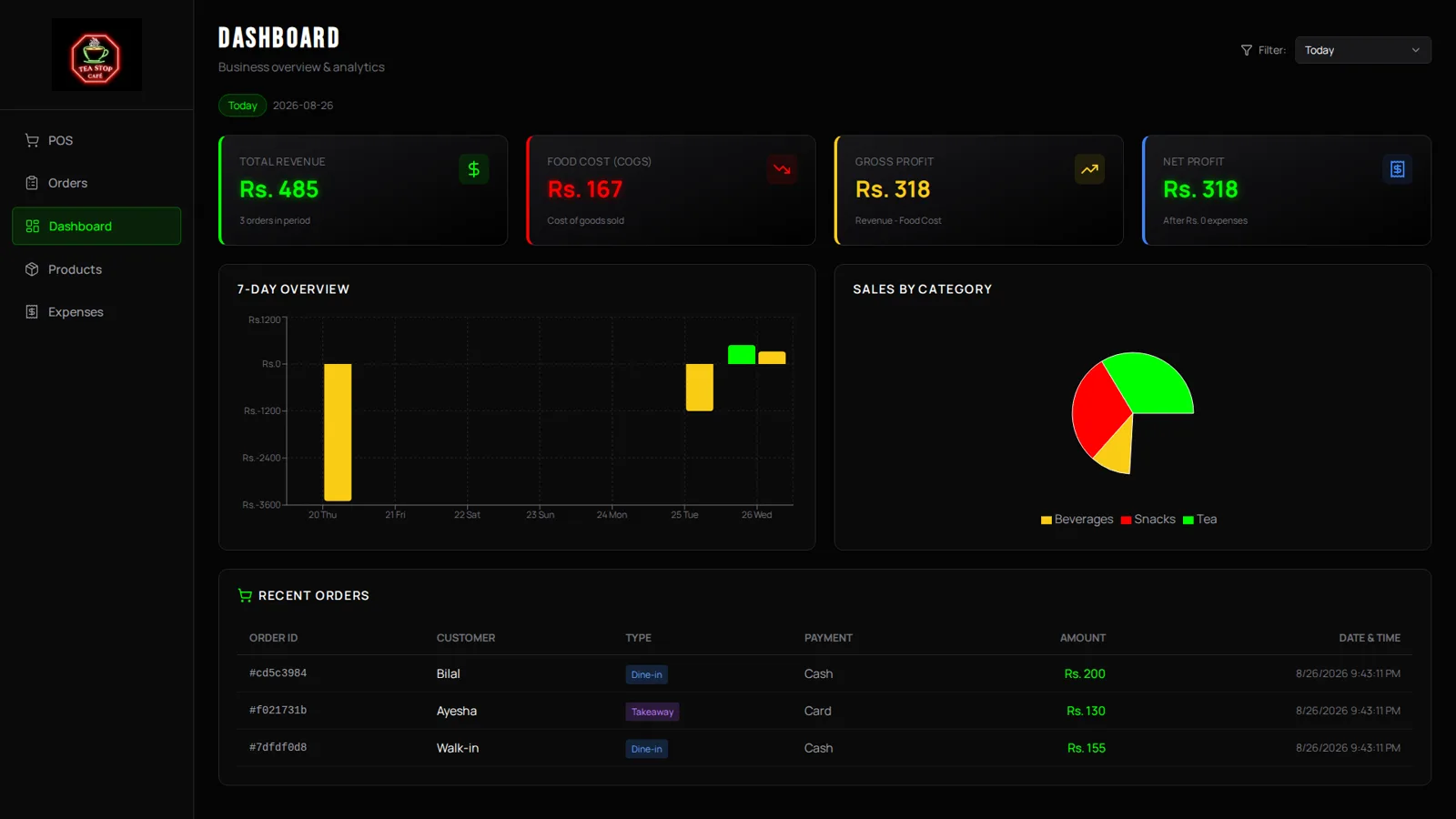Click the Takeaway tag for Ayesha's order
This screenshot has width=1456, height=819.
(652, 712)
